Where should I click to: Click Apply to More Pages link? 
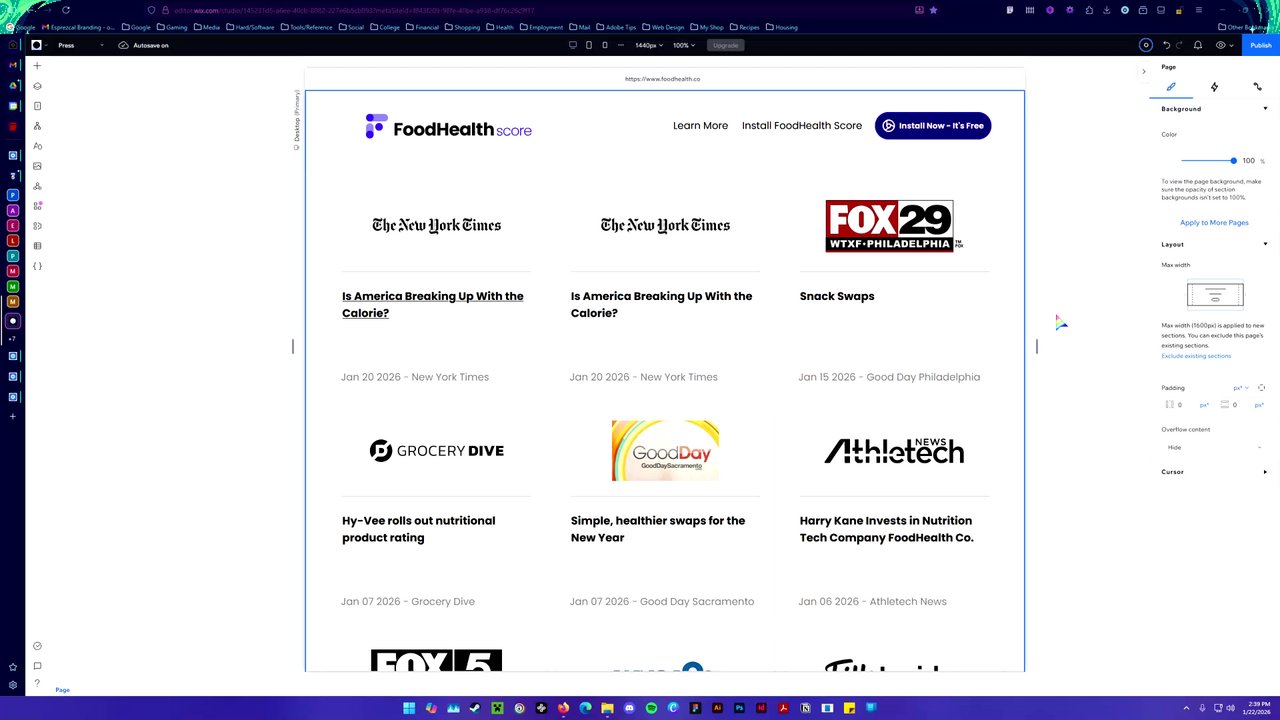1214,223
